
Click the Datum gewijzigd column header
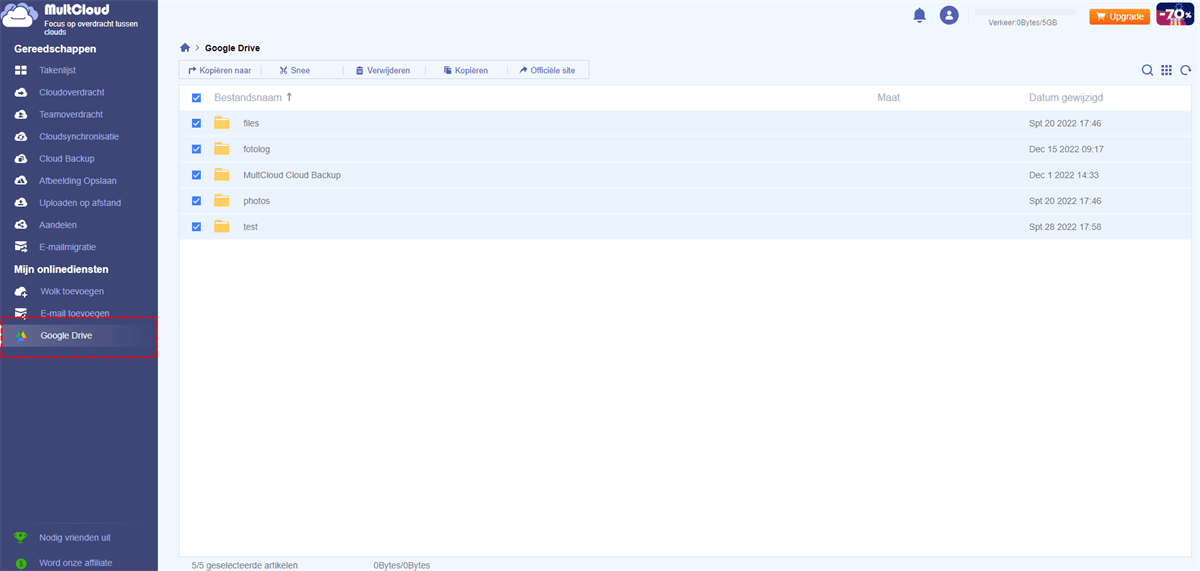1066,98
